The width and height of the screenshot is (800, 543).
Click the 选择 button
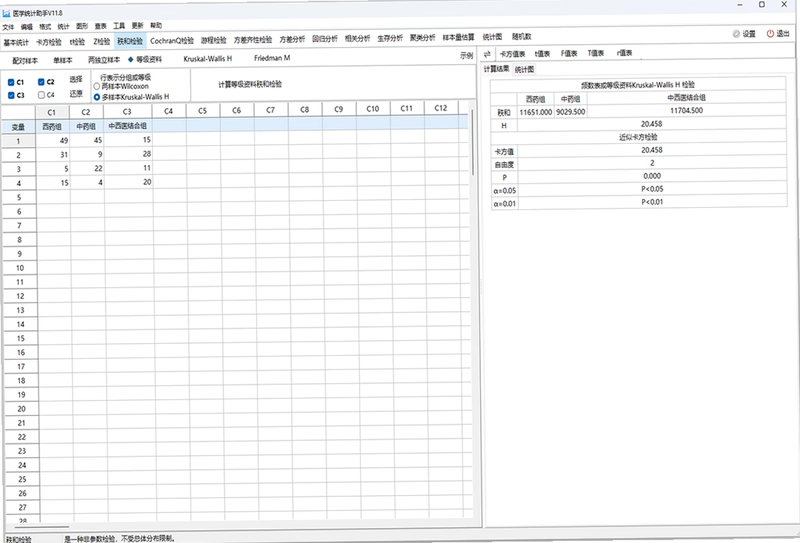(x=76, y=79)
